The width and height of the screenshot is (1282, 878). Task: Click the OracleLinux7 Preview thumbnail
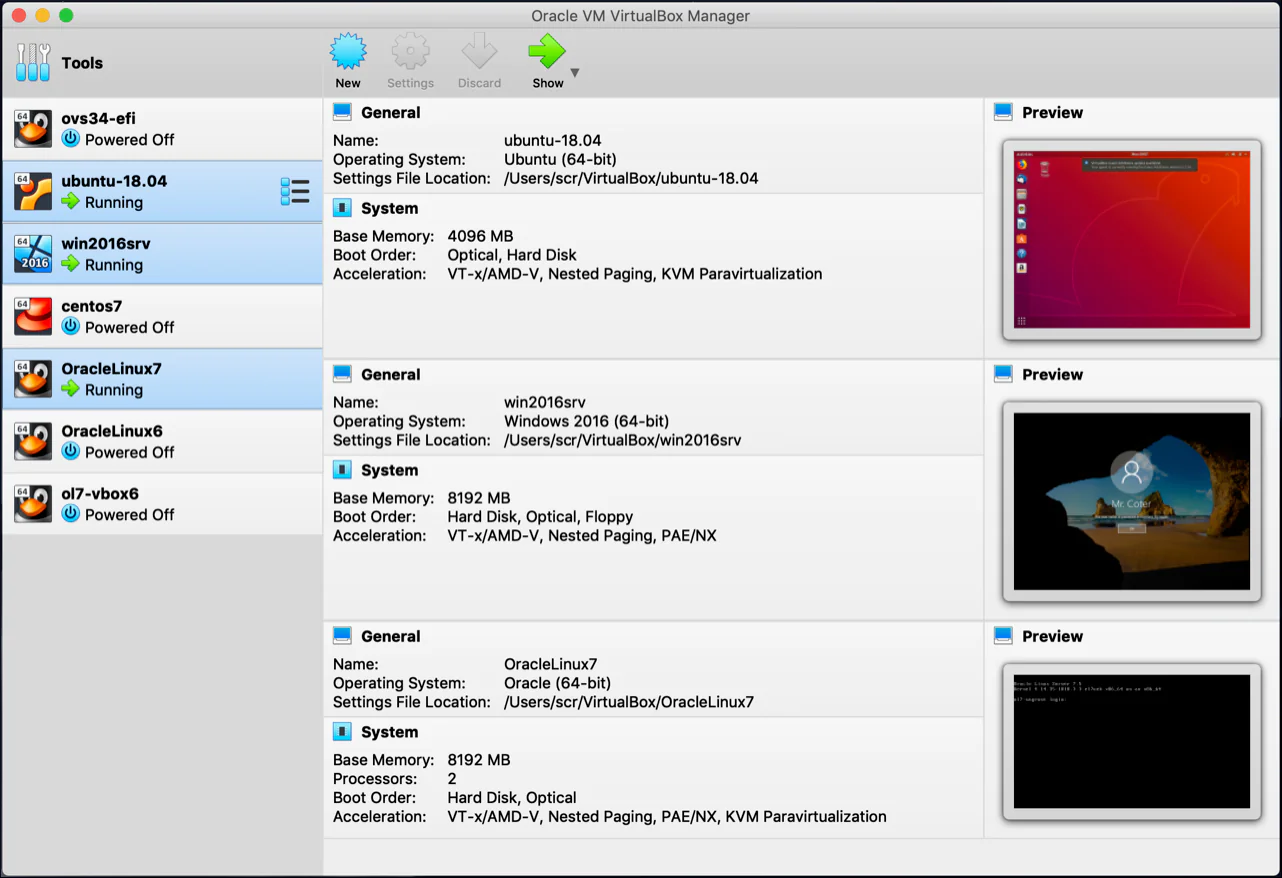pyautogui.click(x=1131, y=741)
